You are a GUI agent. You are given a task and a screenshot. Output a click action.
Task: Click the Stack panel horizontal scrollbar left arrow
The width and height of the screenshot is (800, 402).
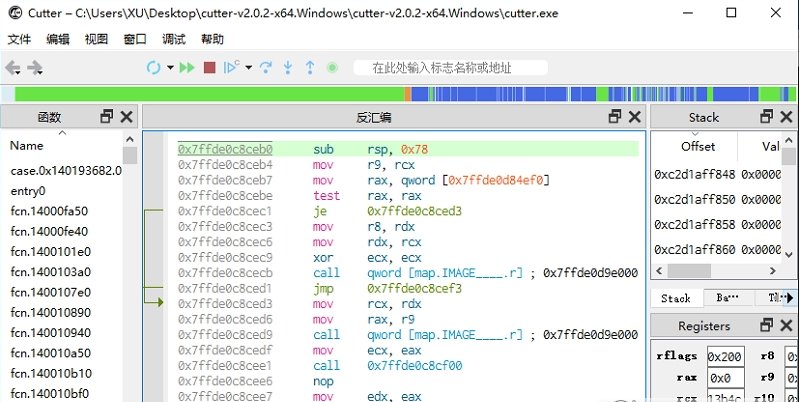tap(659, 270)
